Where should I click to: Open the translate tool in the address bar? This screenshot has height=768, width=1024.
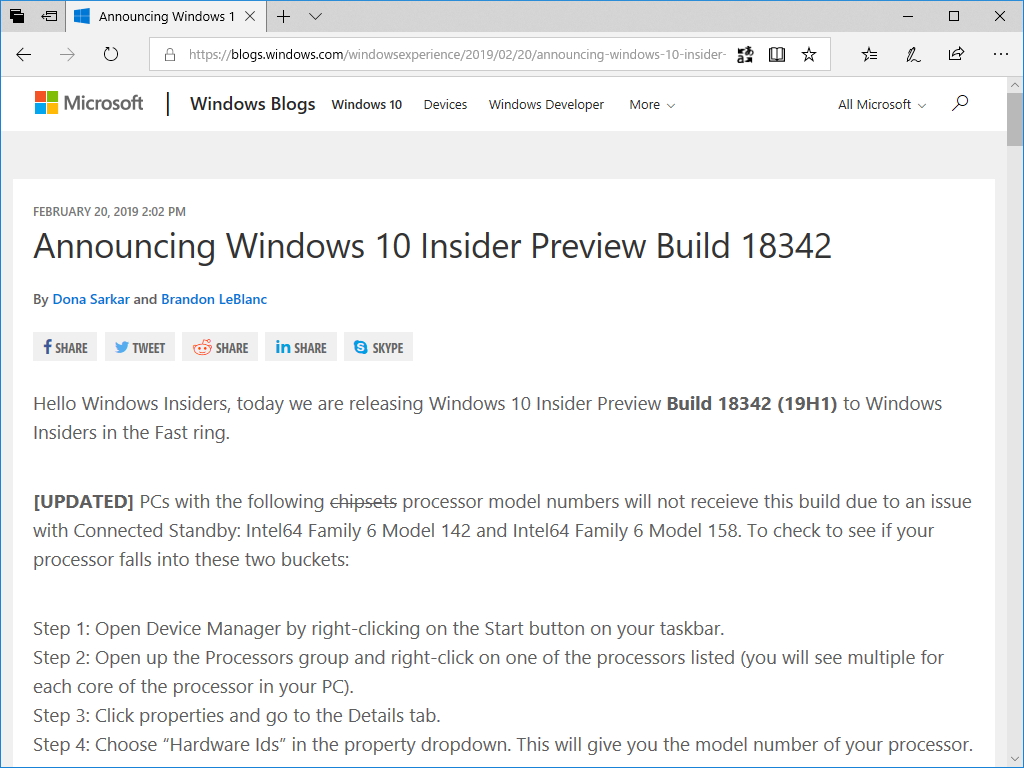tap(745, 54)
